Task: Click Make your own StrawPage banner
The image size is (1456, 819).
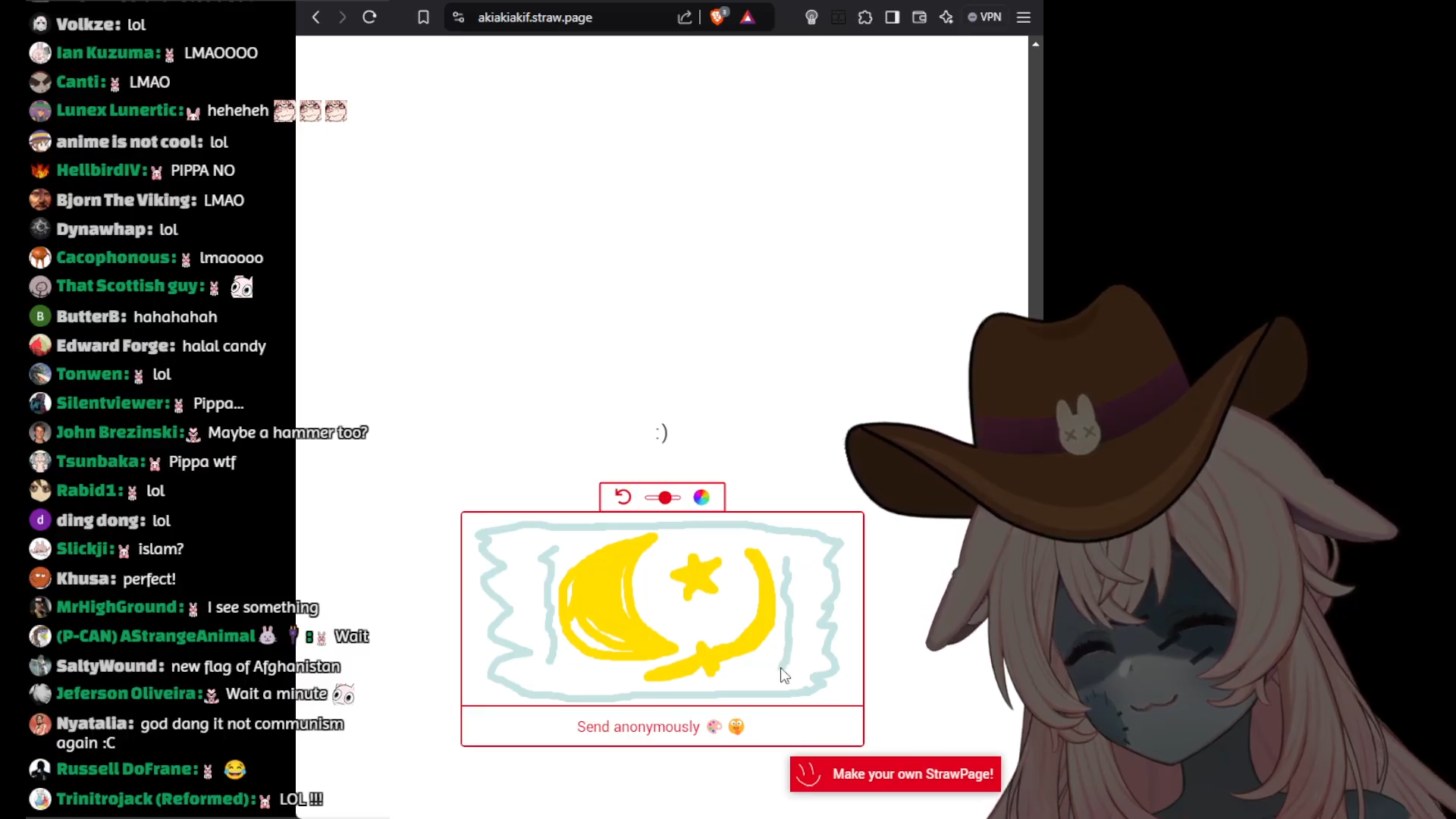Action: pos(896,774)
